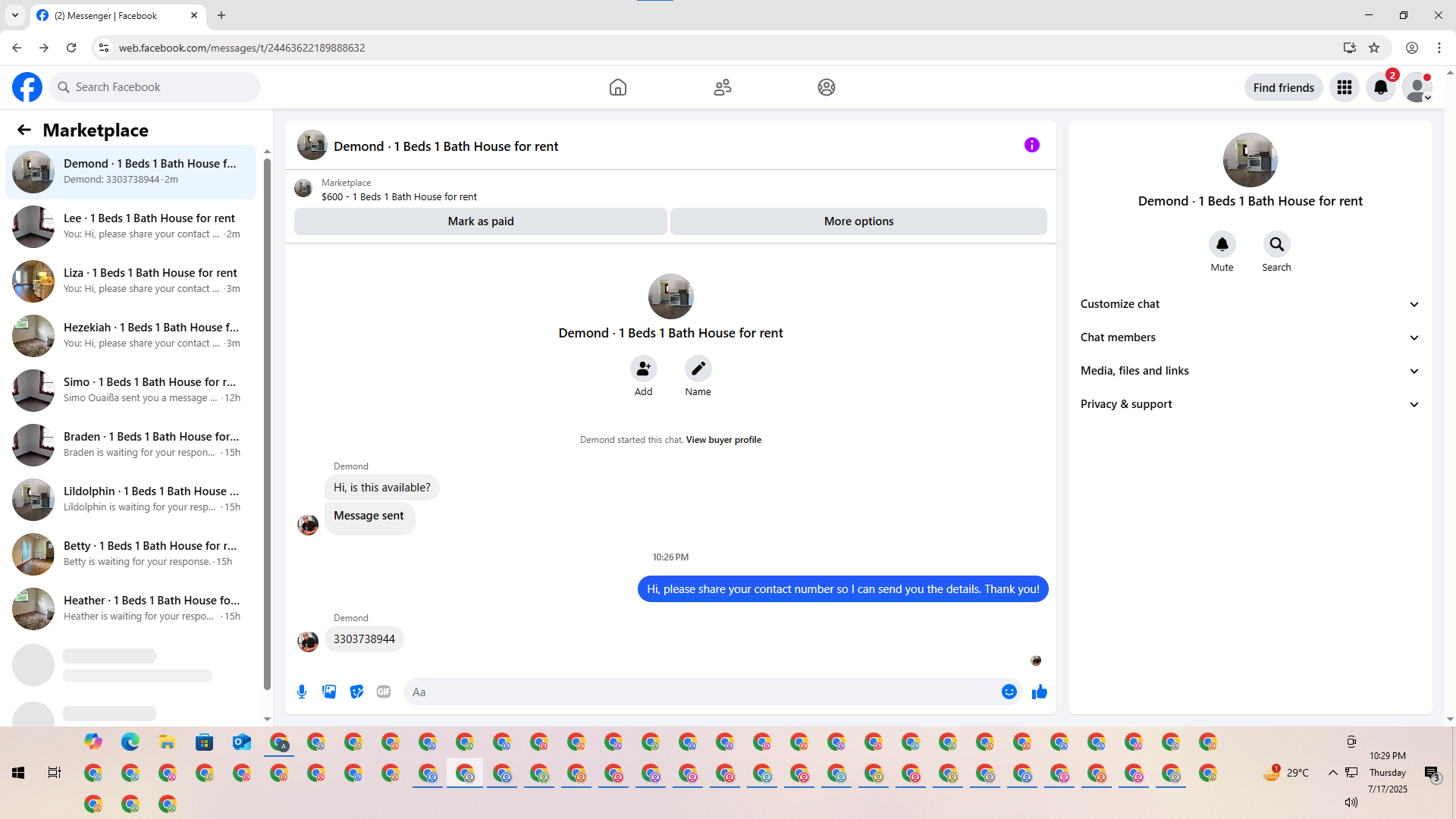Go to the Home feed icon
This screenshot has width=1456, height=819.
(618, 87)
